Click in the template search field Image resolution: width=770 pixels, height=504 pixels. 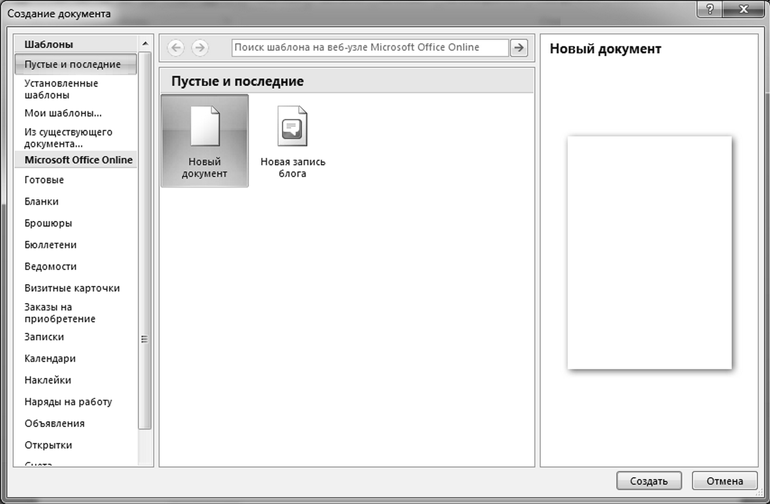(x=369, y=47)
